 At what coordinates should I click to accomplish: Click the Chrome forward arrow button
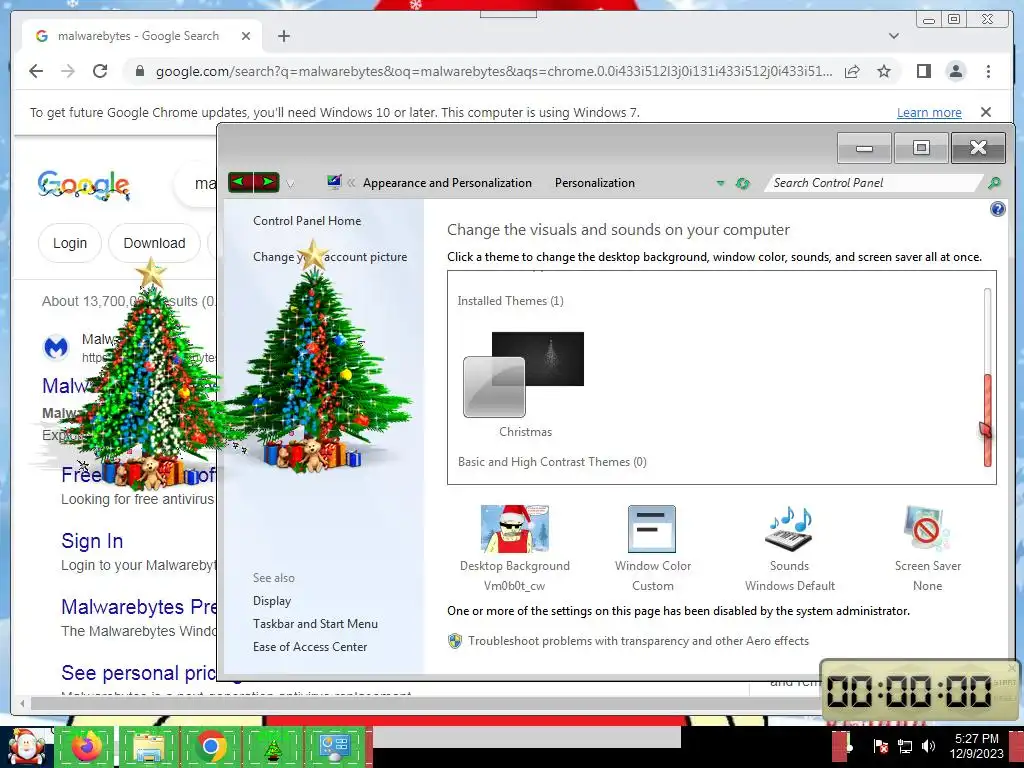(x=68, y=71)
